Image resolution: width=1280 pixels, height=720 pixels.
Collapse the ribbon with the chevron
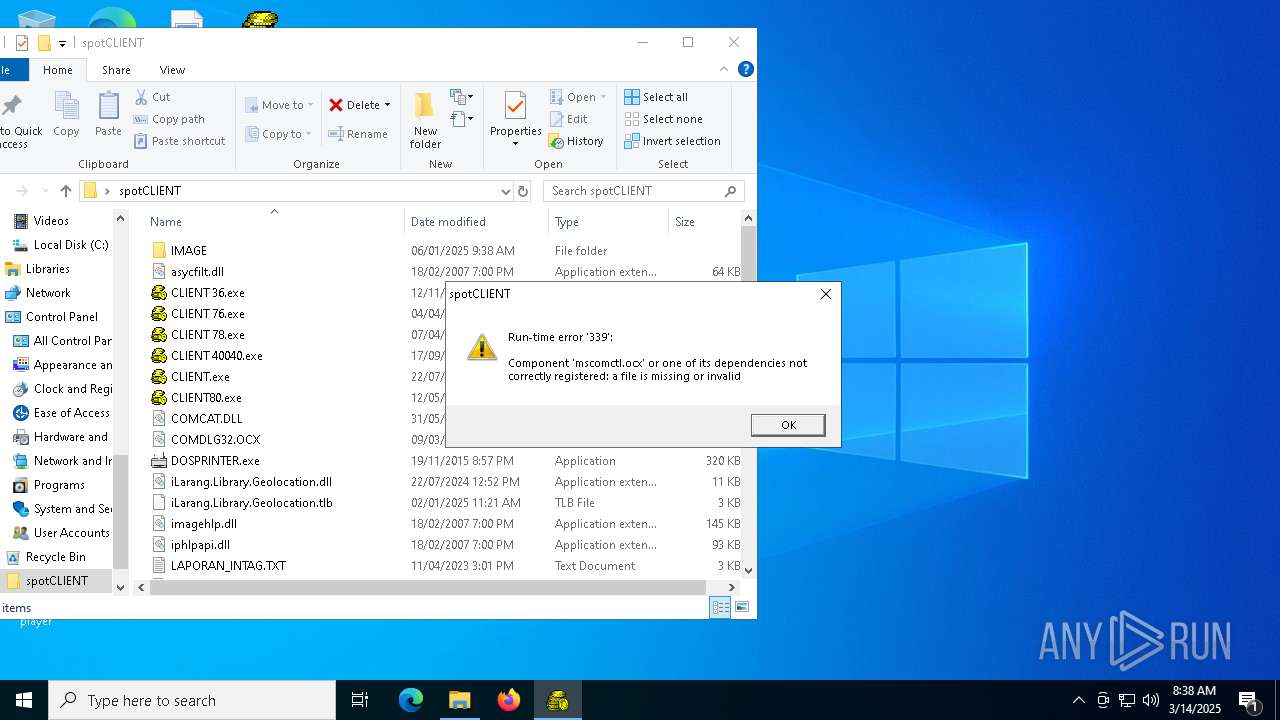point(724,69)
